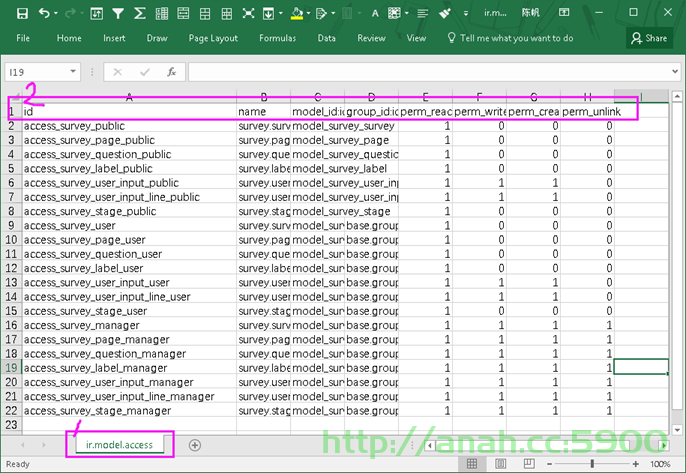Click the vertical scrollbar up arrow
The height and width of the screenshot is (473, 686).
click(677, 95)
